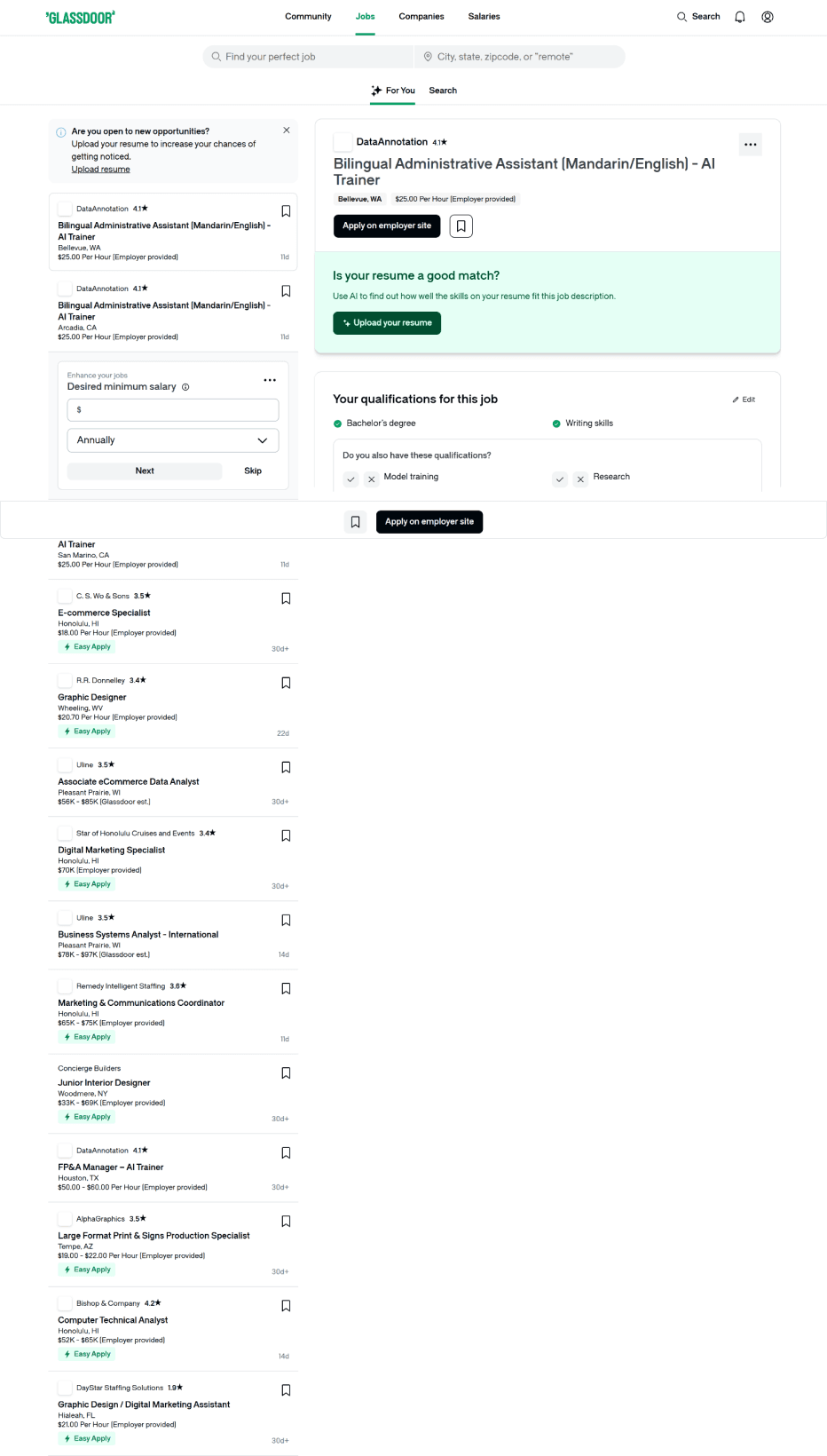Open job detail three-dot options menu
The width and height of the screenshot is (827, 1456).
[751, 145]
